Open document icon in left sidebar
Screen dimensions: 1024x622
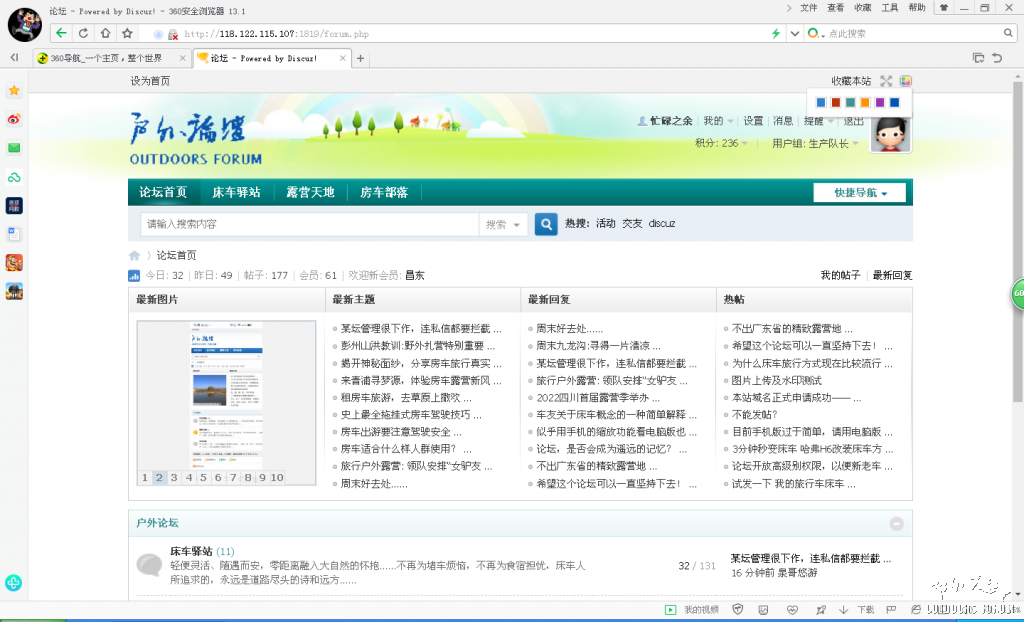[14, 234]
